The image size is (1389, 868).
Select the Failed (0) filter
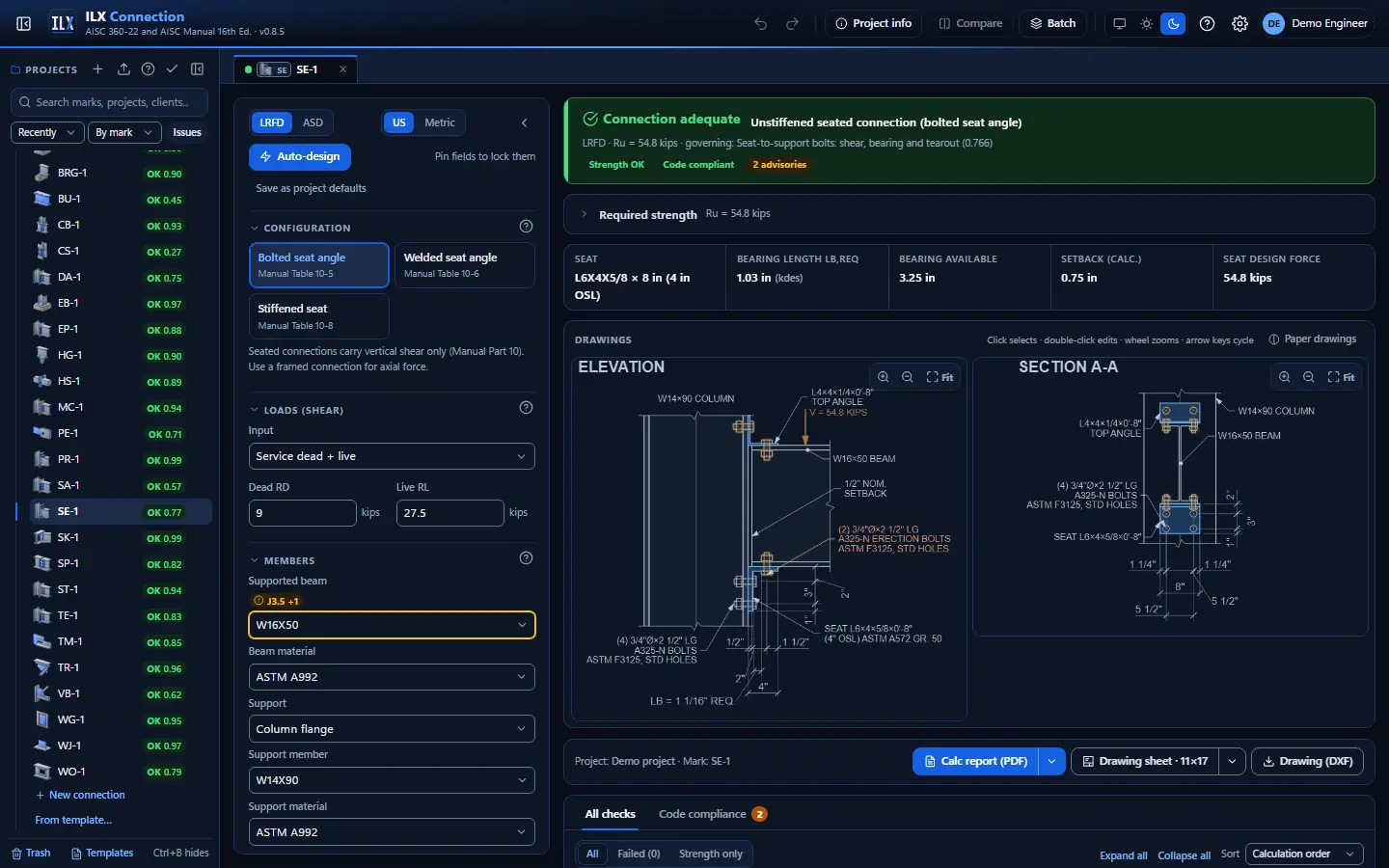coord(639,854)
